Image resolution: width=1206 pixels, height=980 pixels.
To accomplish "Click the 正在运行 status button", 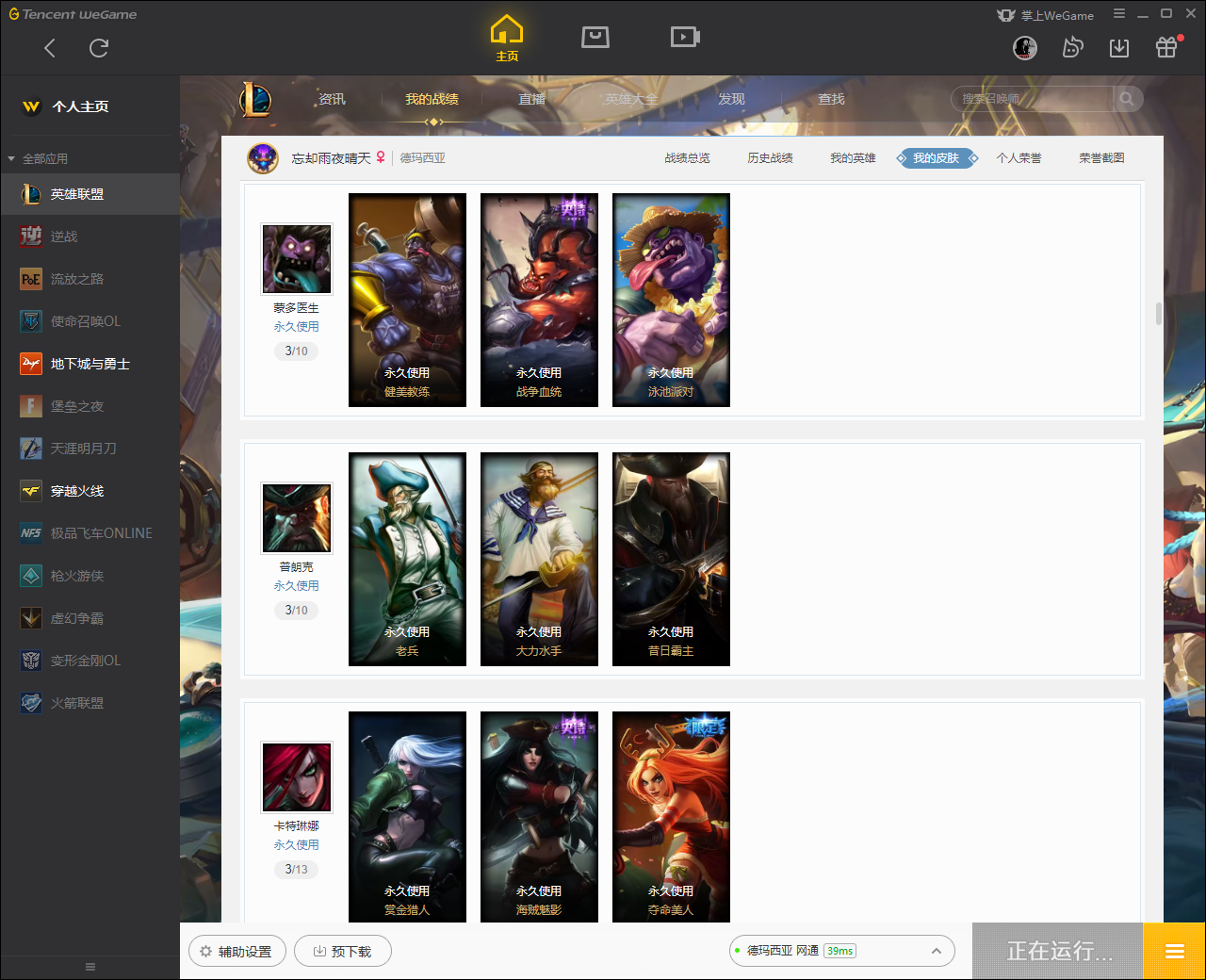I will (x=1058, y=952).
